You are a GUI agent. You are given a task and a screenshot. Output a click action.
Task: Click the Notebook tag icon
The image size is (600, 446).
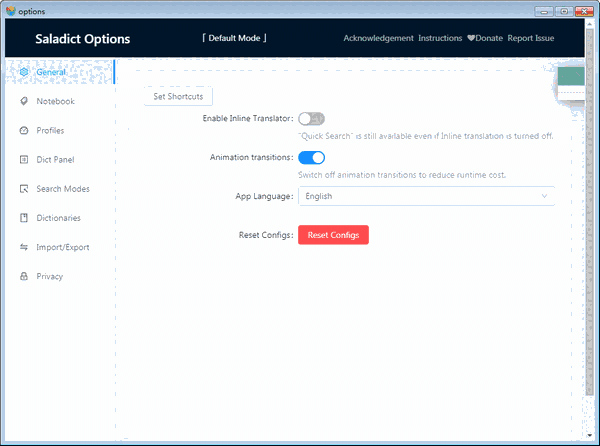[x=24, y=101]
